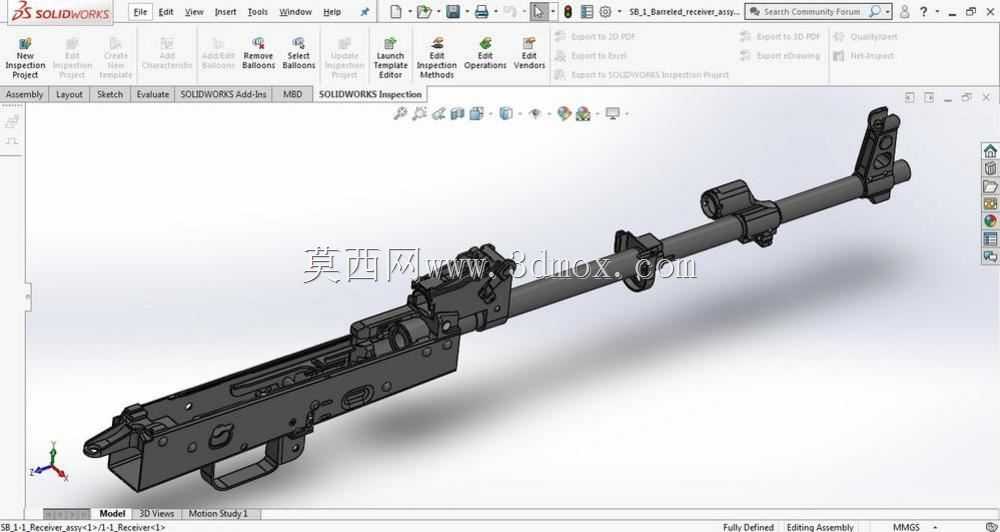Click Zoom to Fit icon
1000x532 pixels.
coord(400,114)
